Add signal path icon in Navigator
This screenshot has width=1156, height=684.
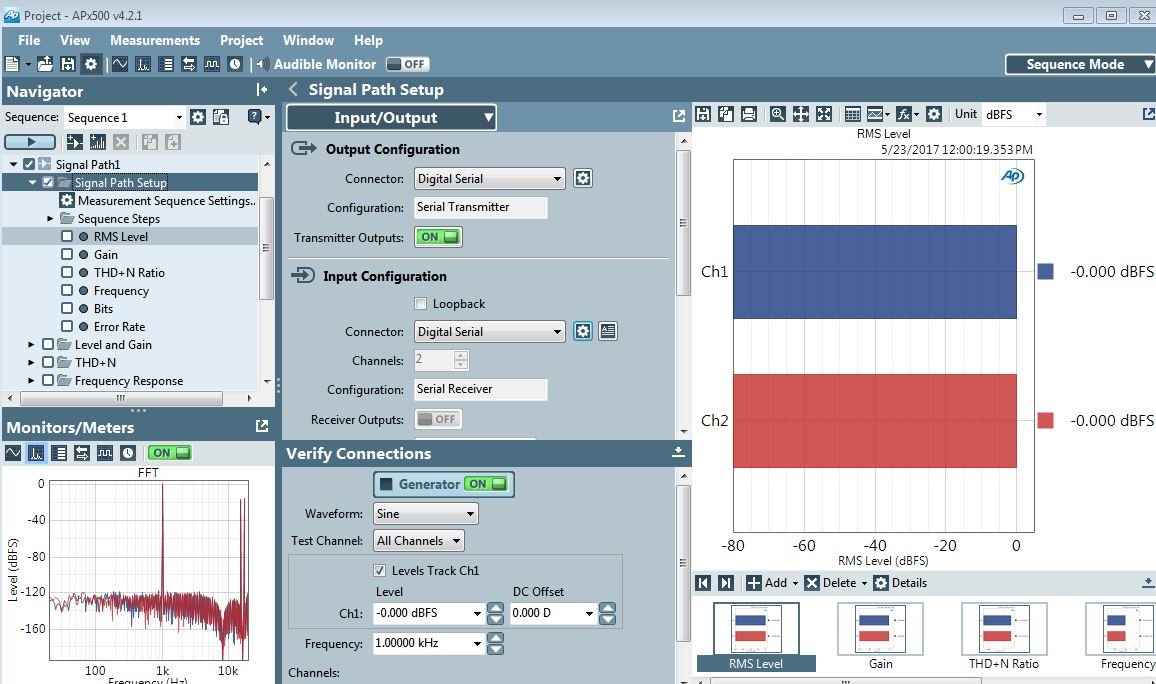pyautogui.click(x=74, y=142)
